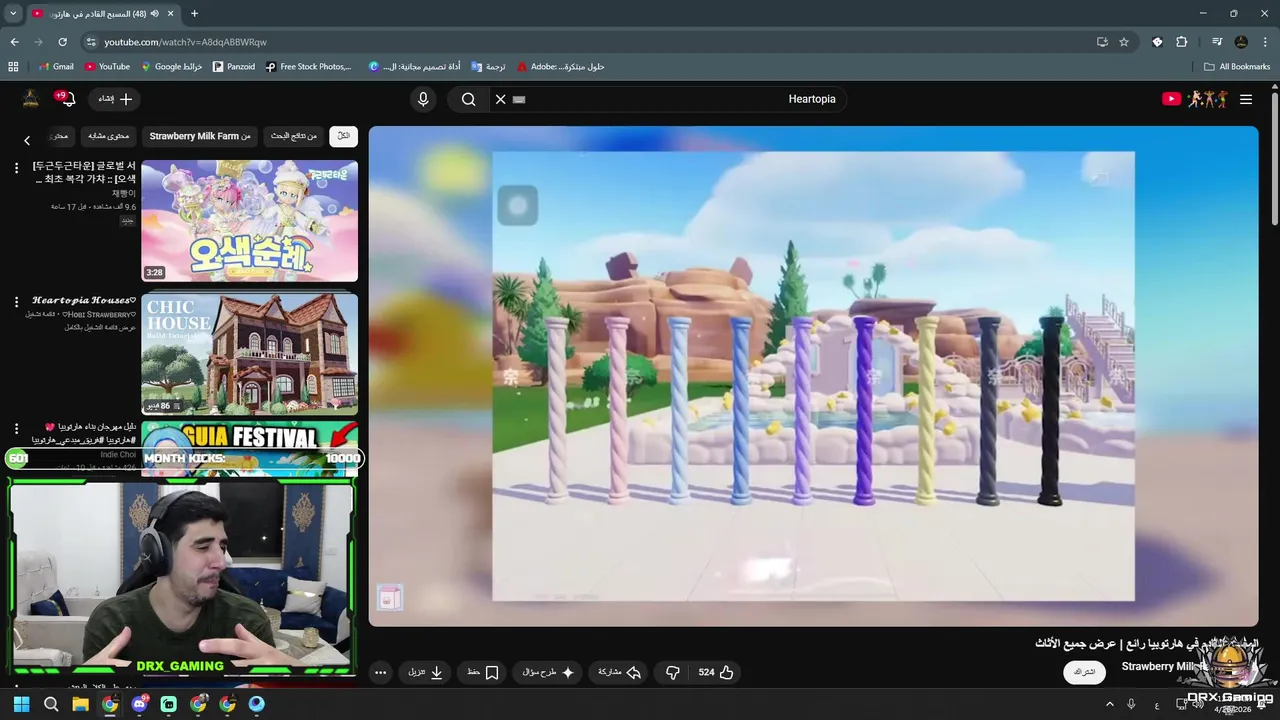Select the 'من Strawberry Milk Farm' chip
Viewport: 1280px width, 720px height.
[200, 136]
